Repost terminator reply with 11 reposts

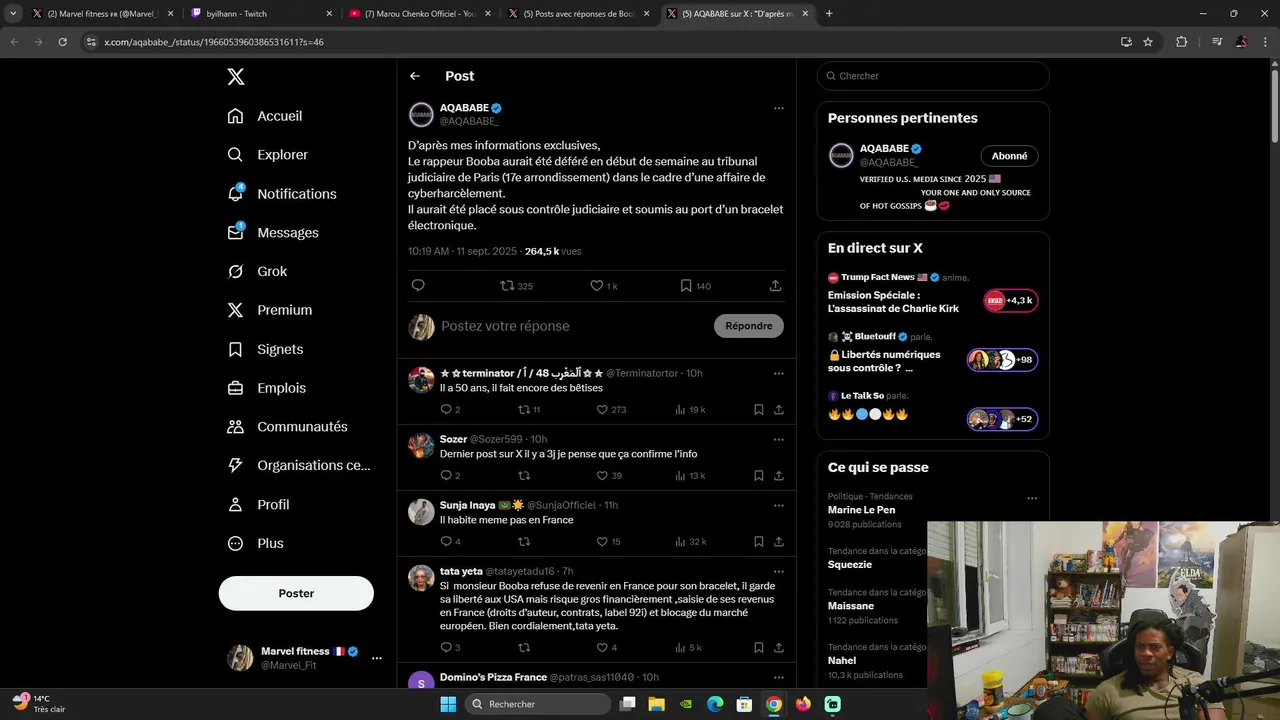[528, 410]
